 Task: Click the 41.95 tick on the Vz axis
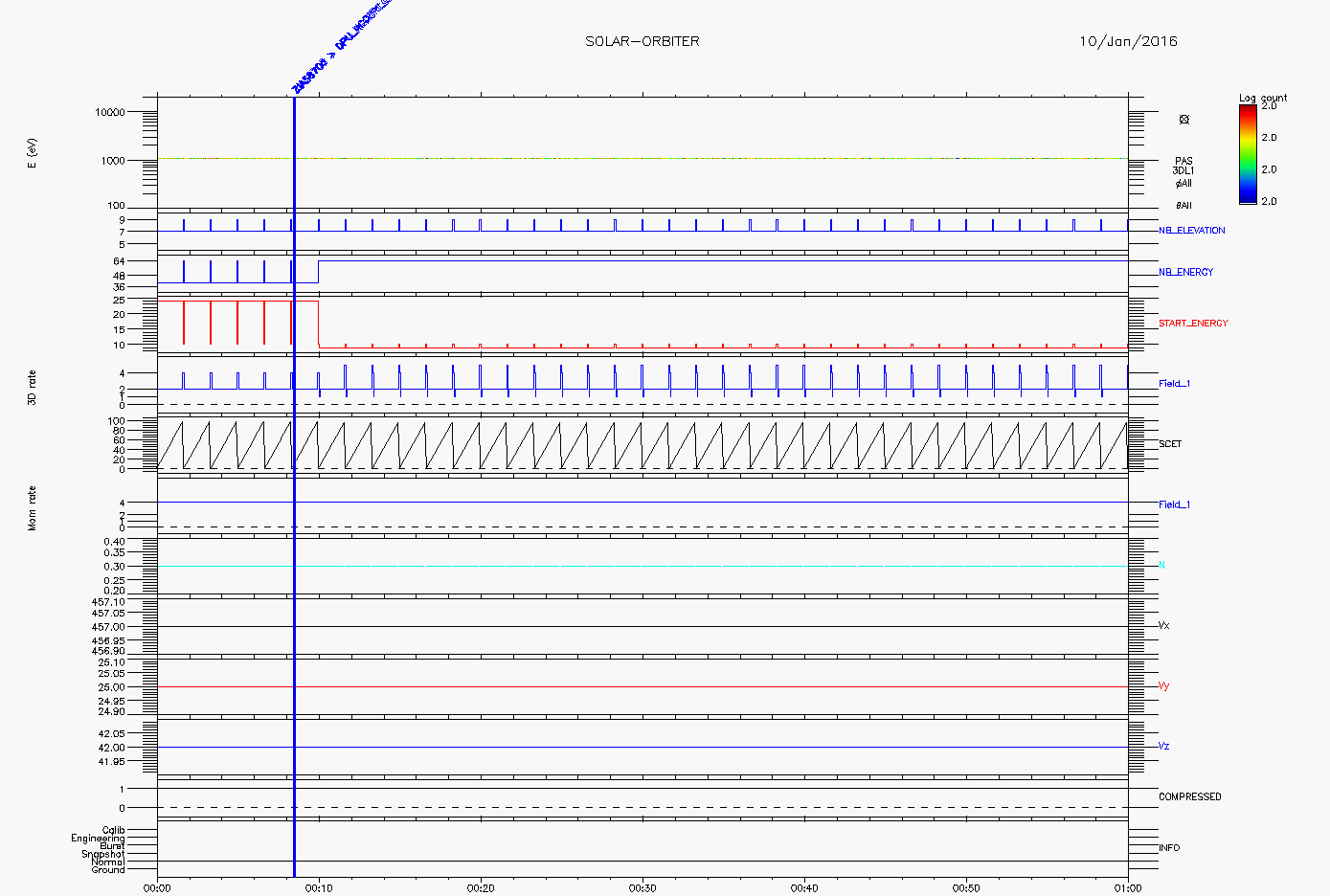(x=111, y=762)
